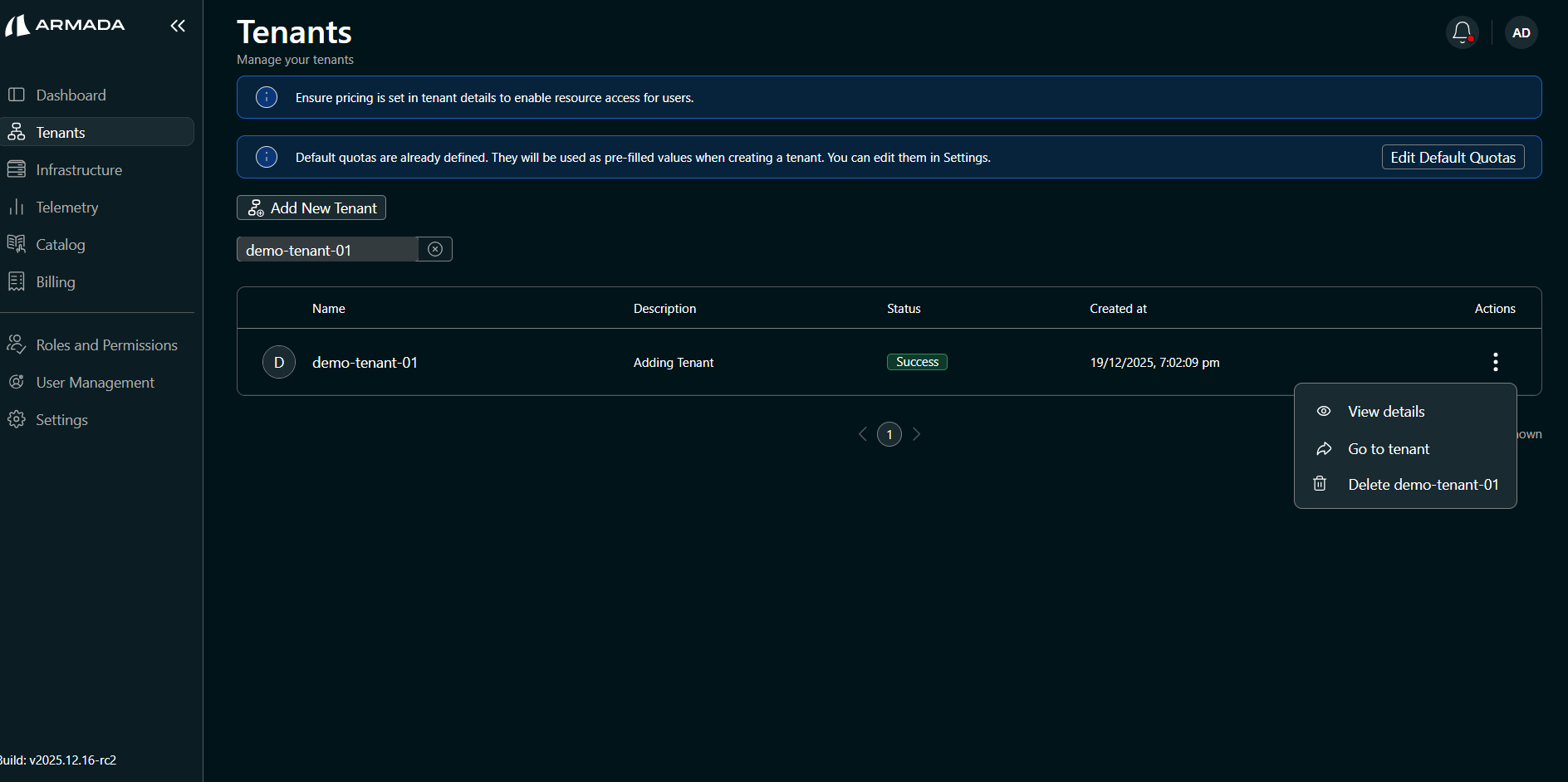Click the AD user avatar

tap(1521, 32)
